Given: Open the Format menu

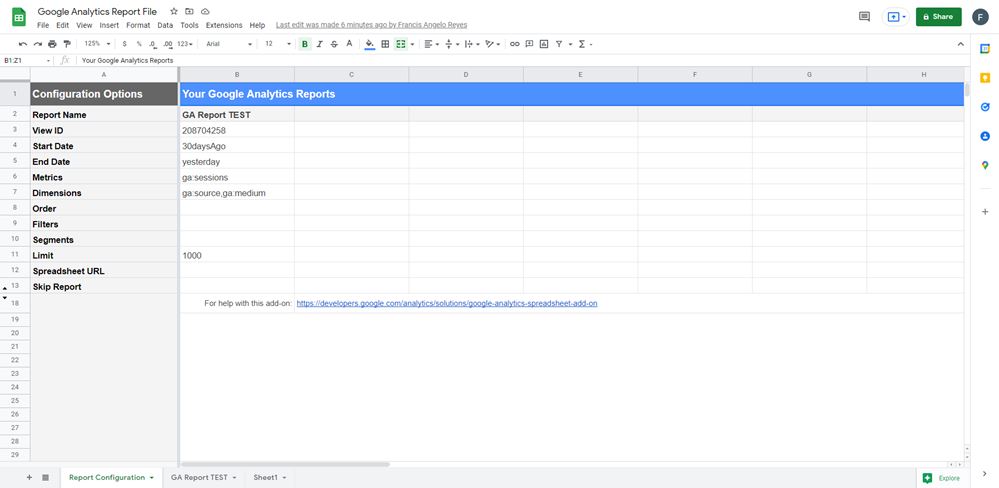Looking at the screenshot, I should point(138,25).
